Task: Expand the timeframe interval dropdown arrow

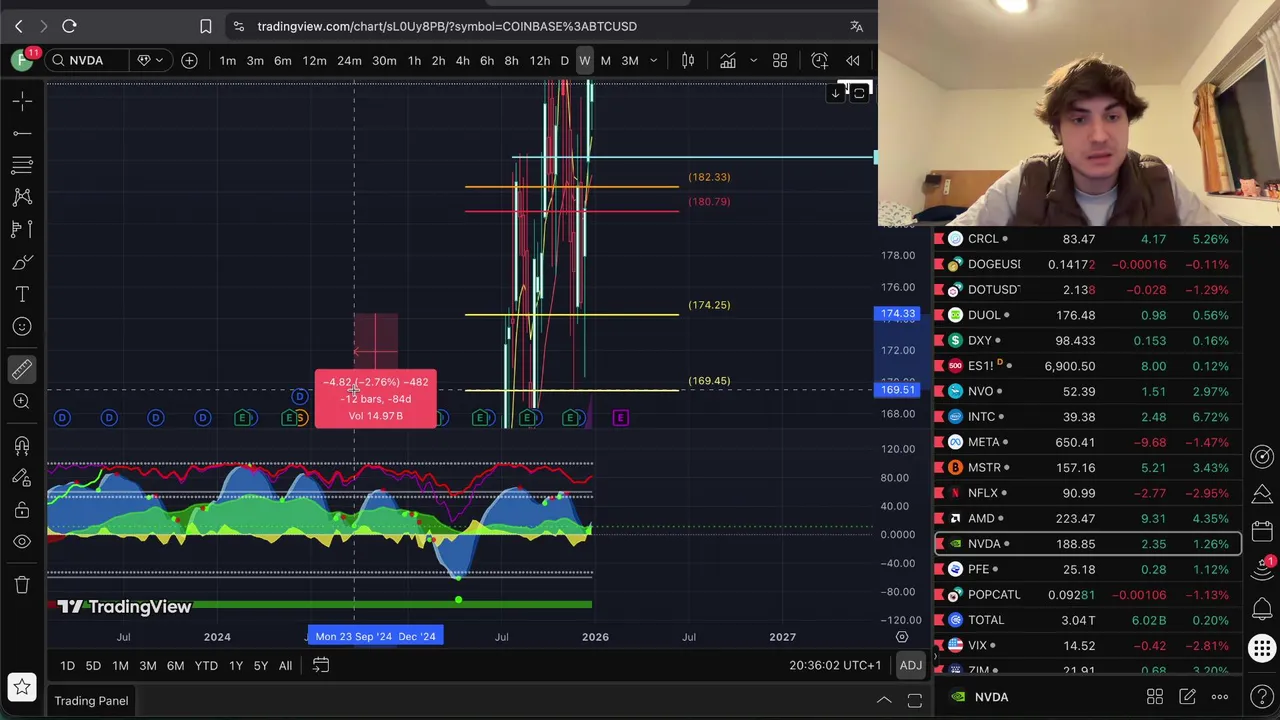Action: pyautogui.click(x=654, y=61)
